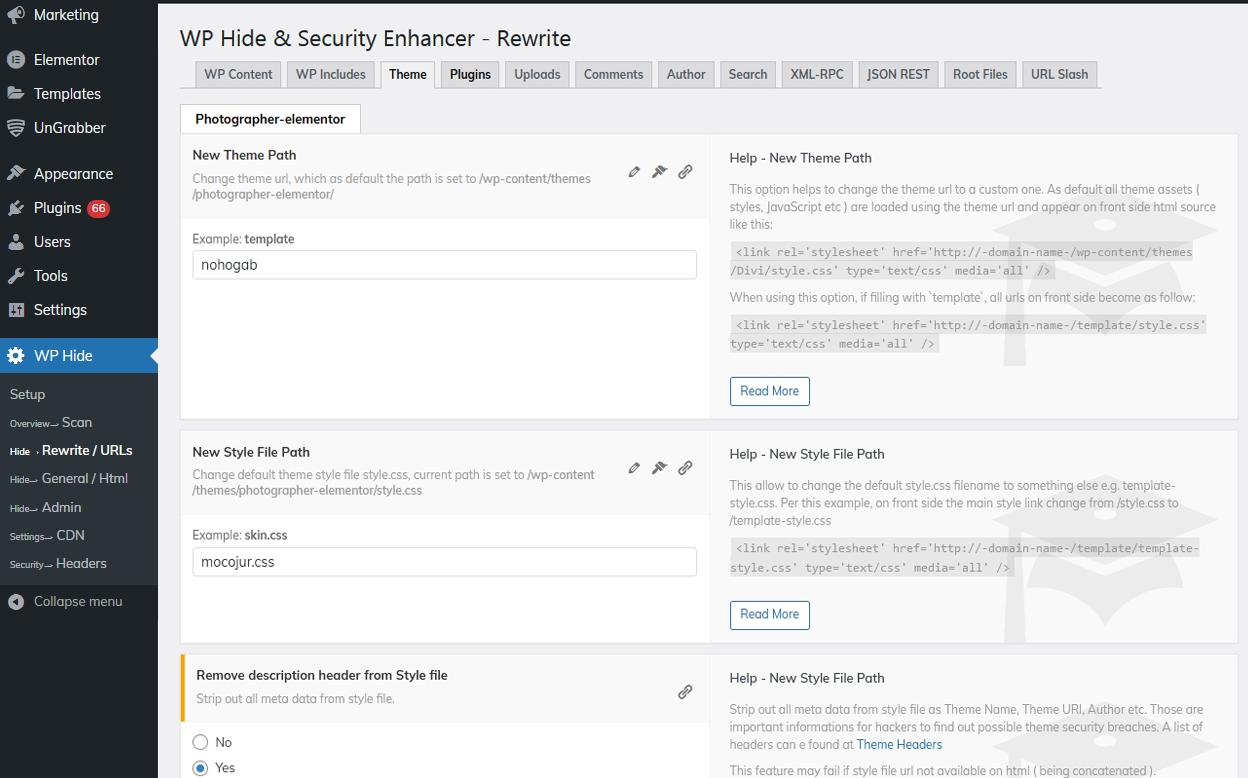Click the Templates folder icon
The width and height of the screenshot is (1248, 778).
[x=16, y=94]
